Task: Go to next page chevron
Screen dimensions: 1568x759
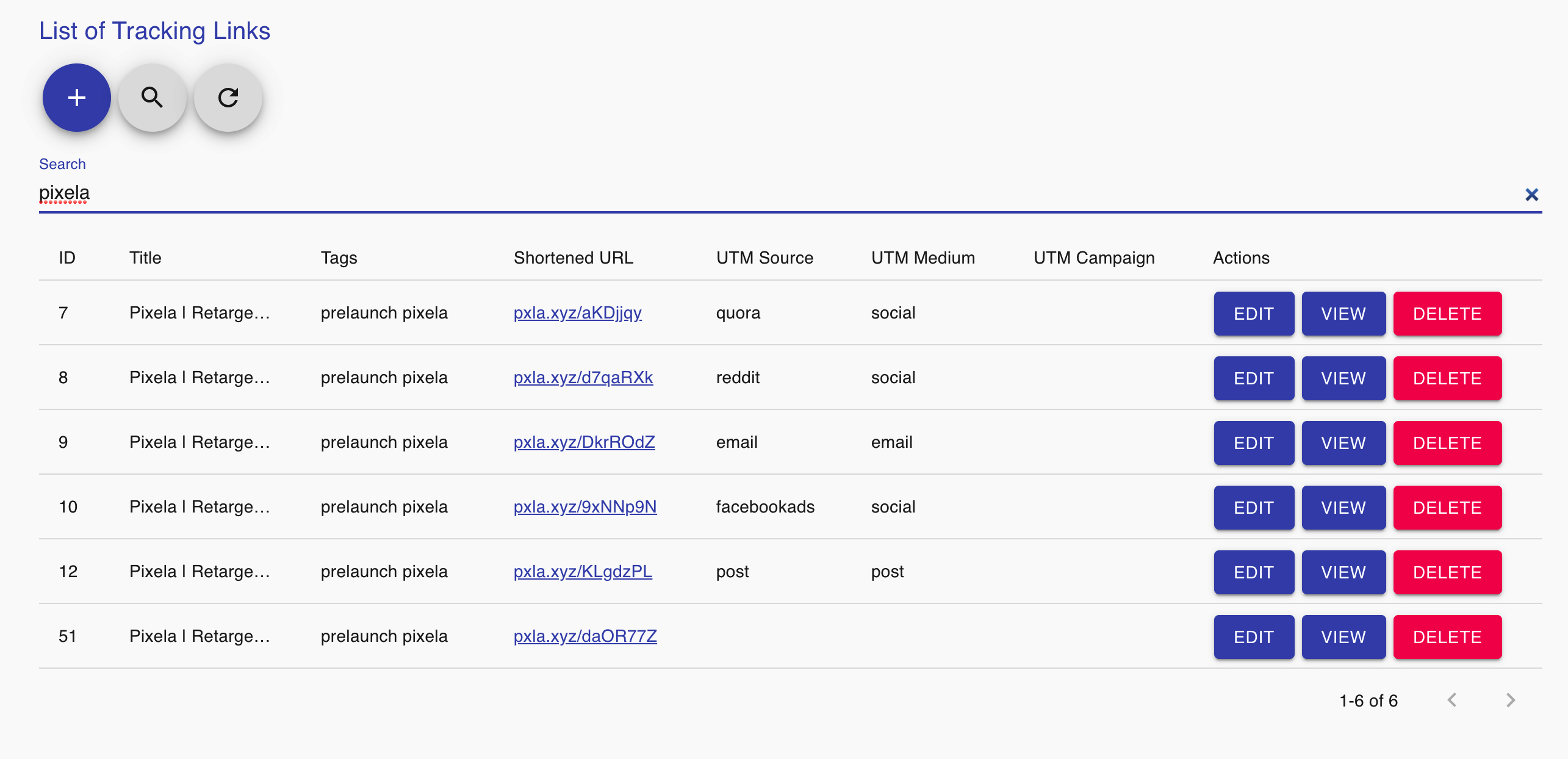Action: click(x=1510, y=700)
